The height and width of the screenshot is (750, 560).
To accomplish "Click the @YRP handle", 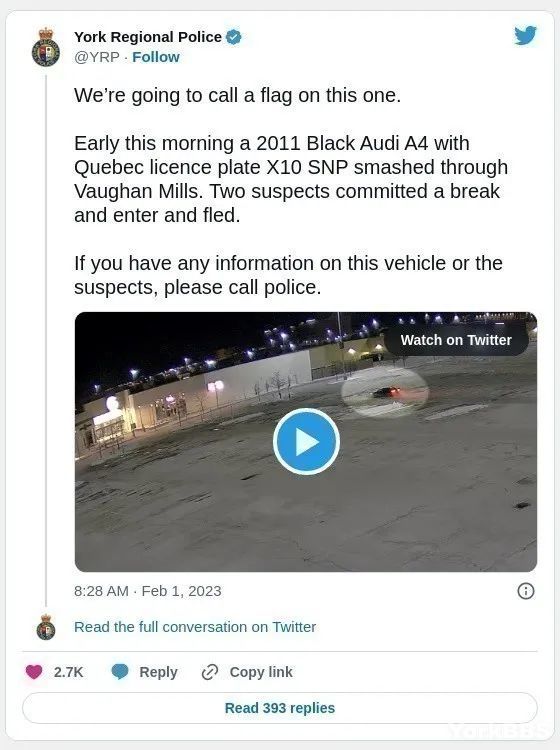I will pos(97,57).
